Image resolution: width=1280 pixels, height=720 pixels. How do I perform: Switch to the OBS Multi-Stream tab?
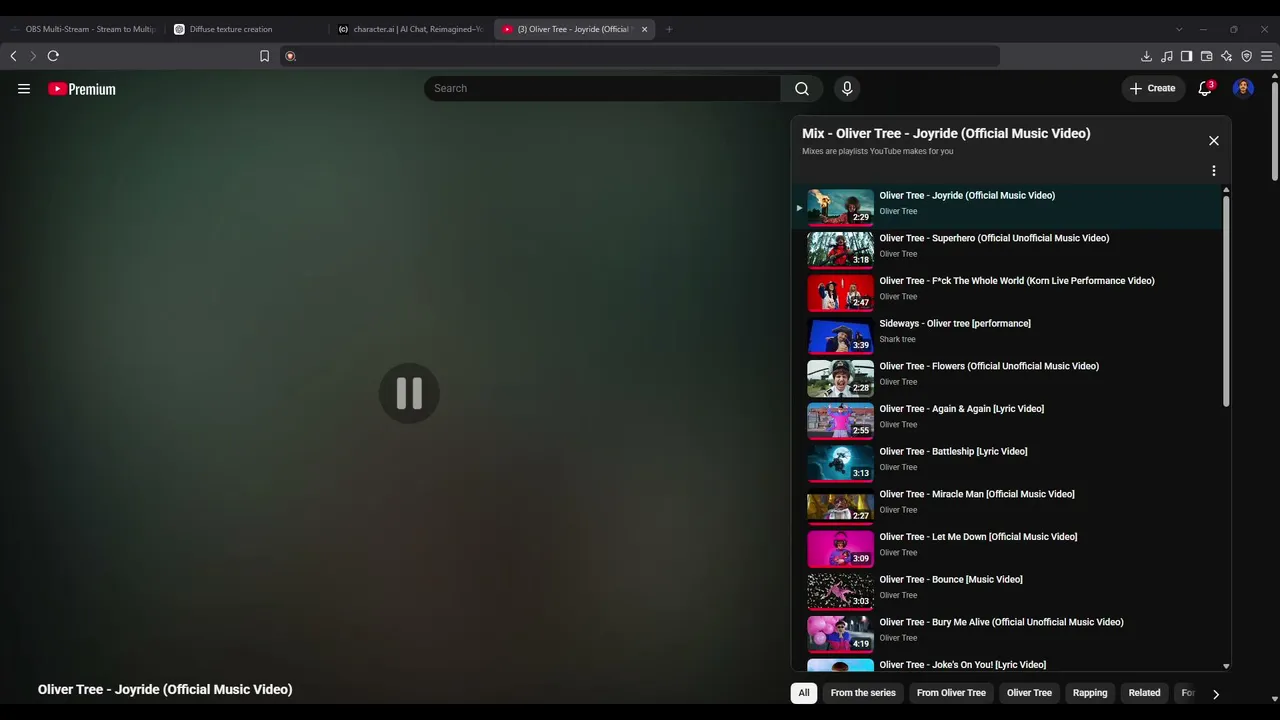(83, 29)
